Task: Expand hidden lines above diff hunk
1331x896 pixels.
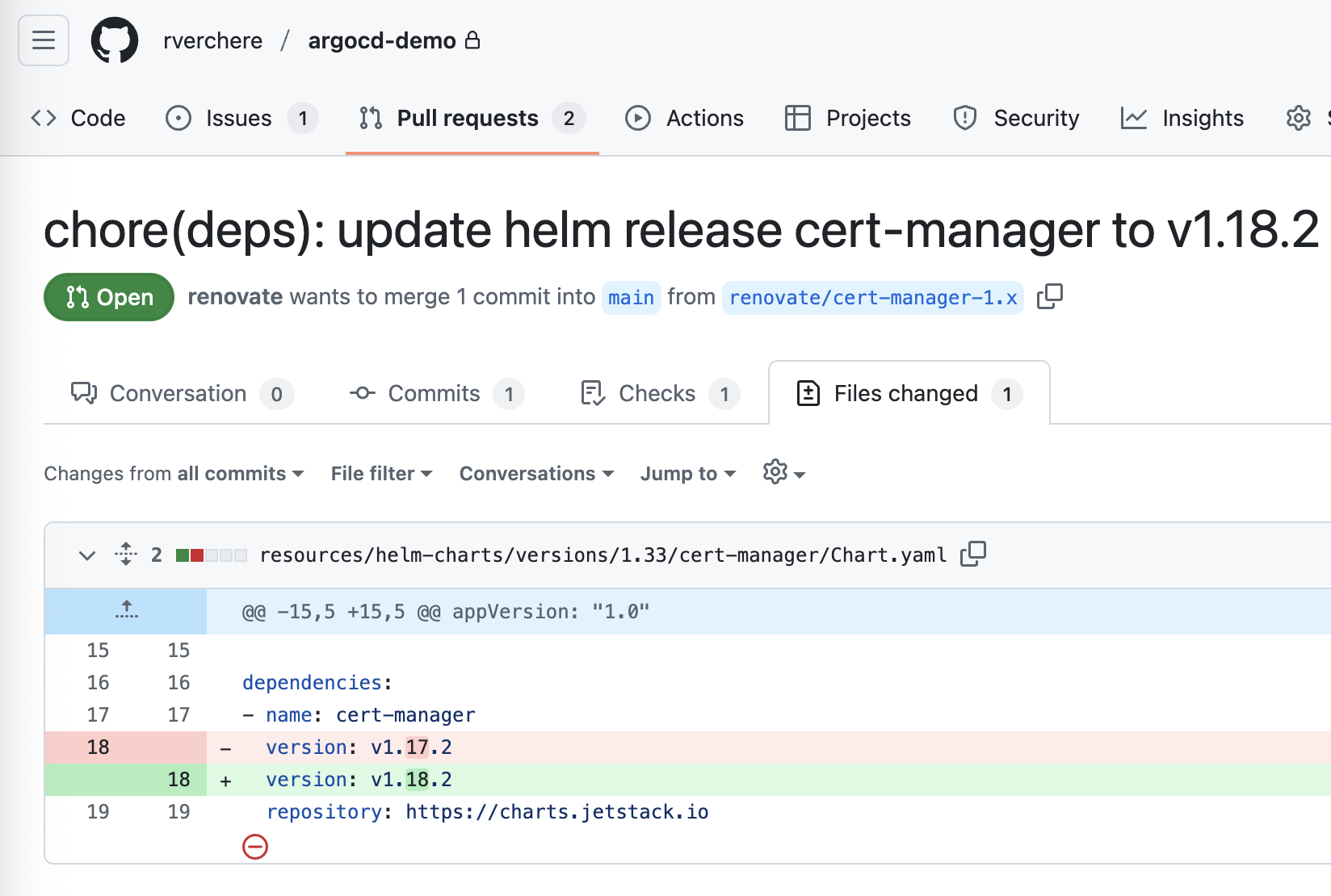Action: [x=126, y=611]
